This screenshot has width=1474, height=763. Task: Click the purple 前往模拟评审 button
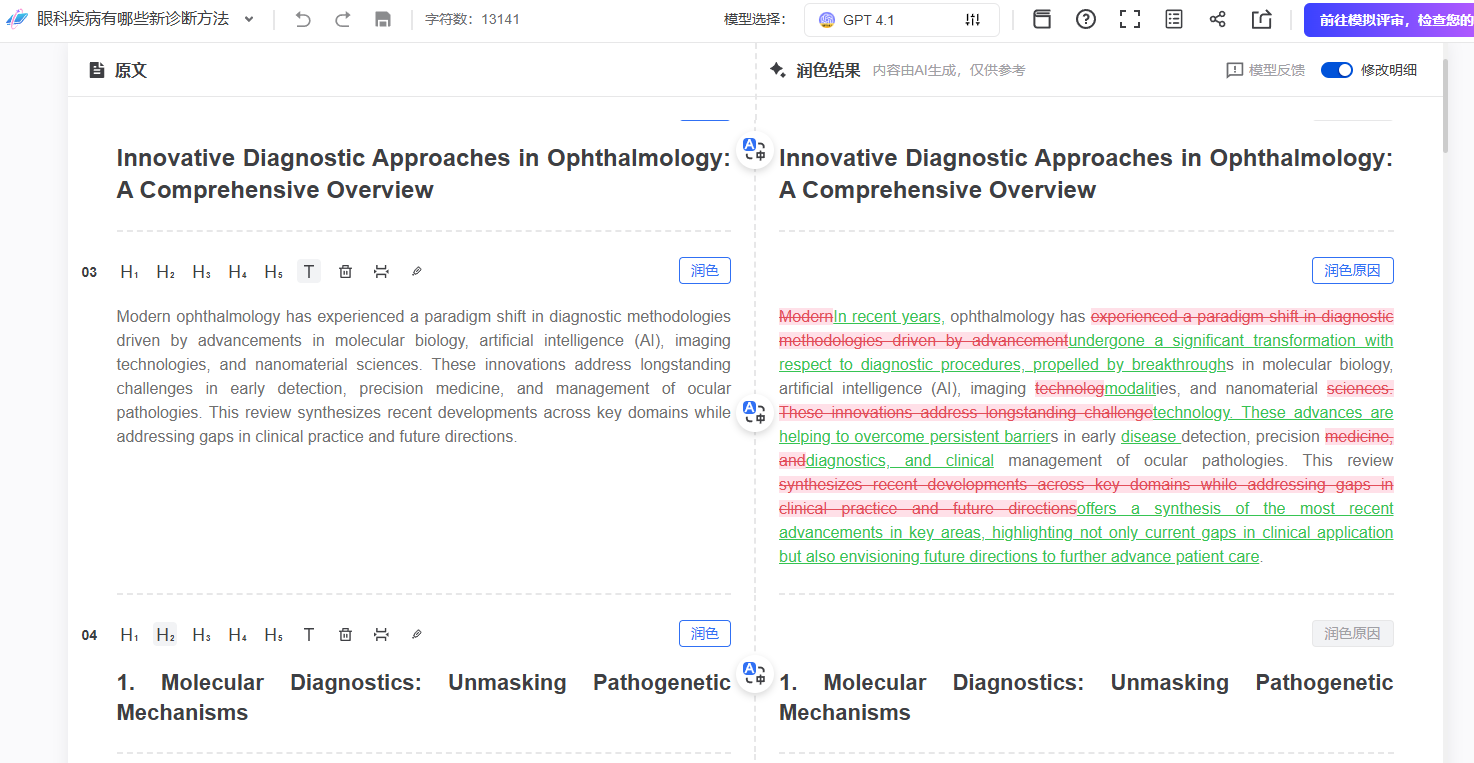click(1389, 20)
